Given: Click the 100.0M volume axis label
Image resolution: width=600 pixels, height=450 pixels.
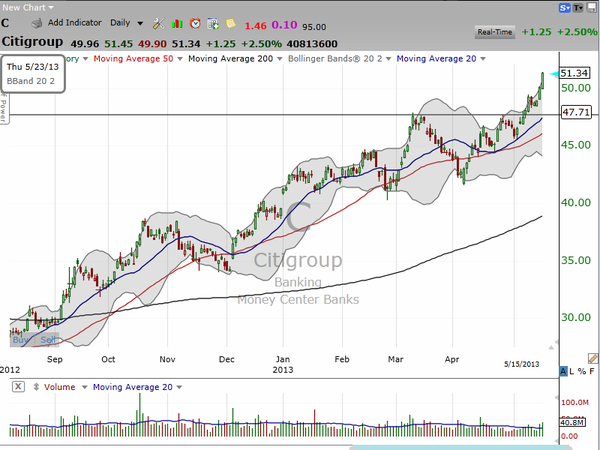Looking at the screenshot, I should pos(575,403).
